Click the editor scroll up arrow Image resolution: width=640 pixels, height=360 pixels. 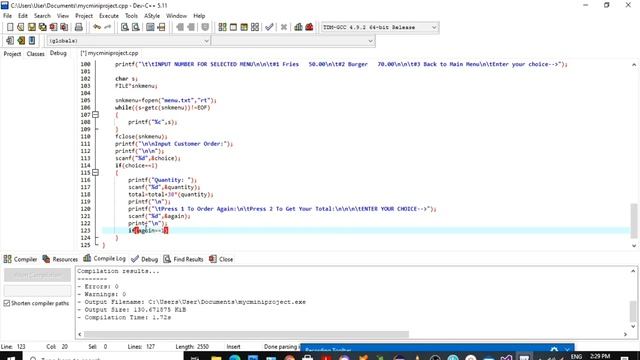point(633,64)
